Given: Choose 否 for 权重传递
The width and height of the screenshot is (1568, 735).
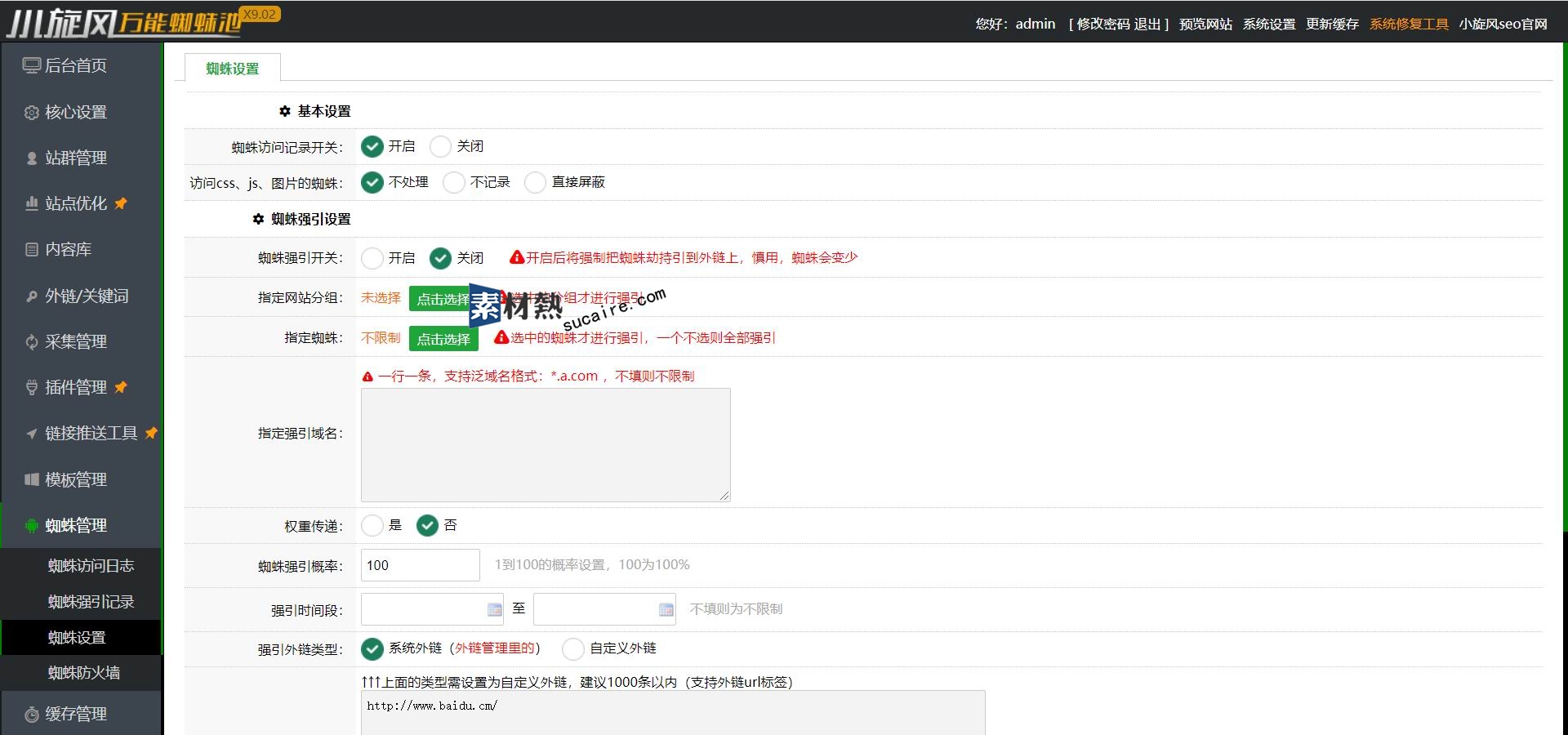Looking at the screenshot, I should click(x=427, y=525).
